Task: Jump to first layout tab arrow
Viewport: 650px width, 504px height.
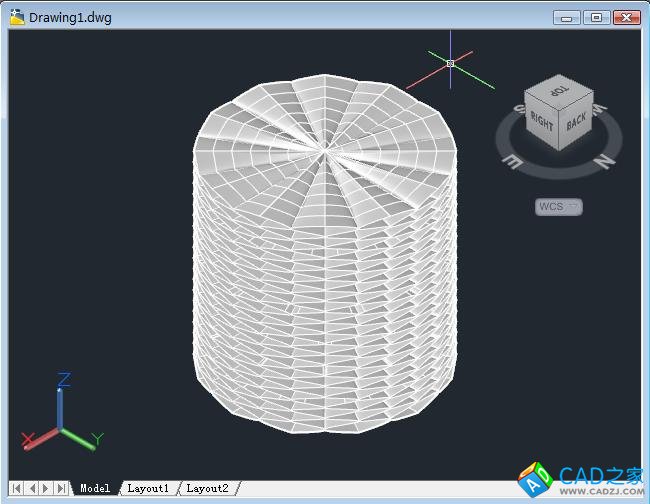Action: (17, 488)
